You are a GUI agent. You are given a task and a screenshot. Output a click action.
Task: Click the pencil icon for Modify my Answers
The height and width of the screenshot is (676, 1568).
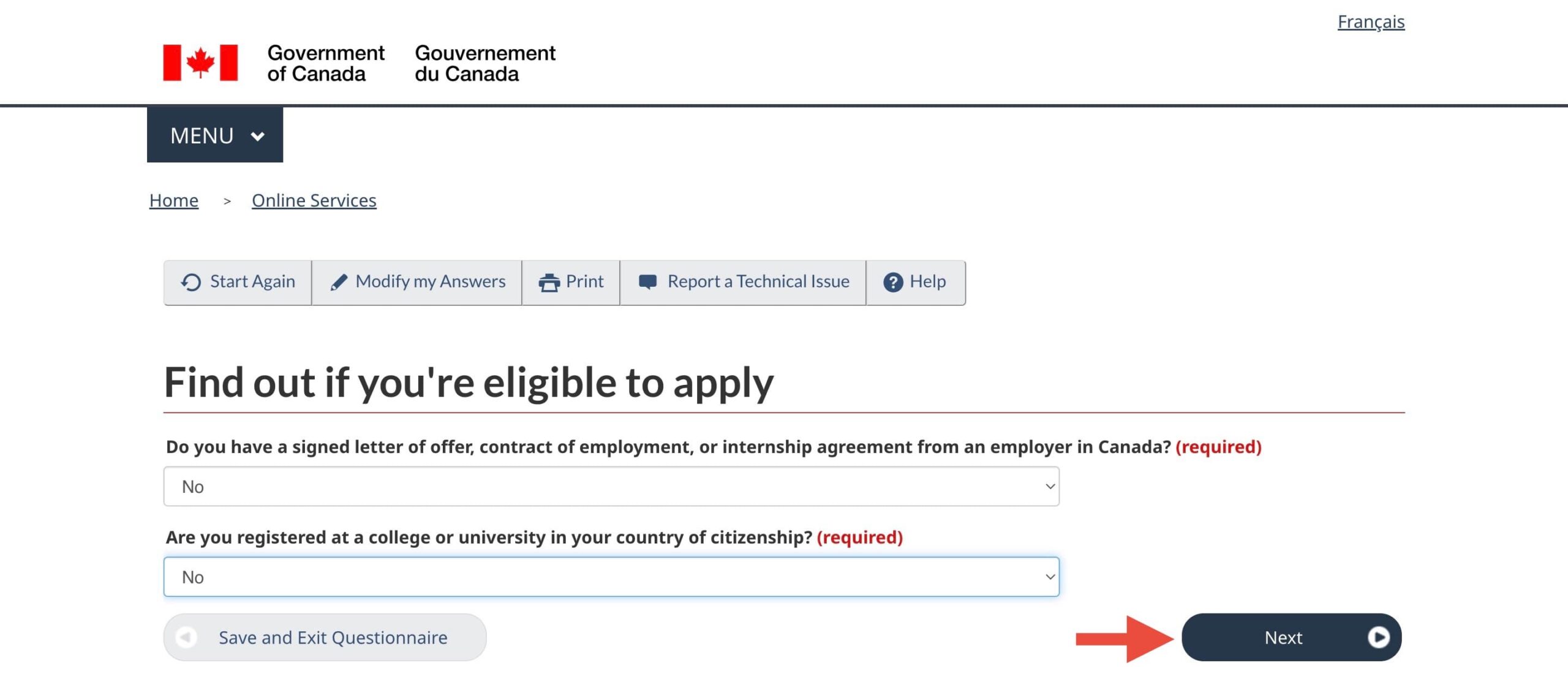click(339, 282)
